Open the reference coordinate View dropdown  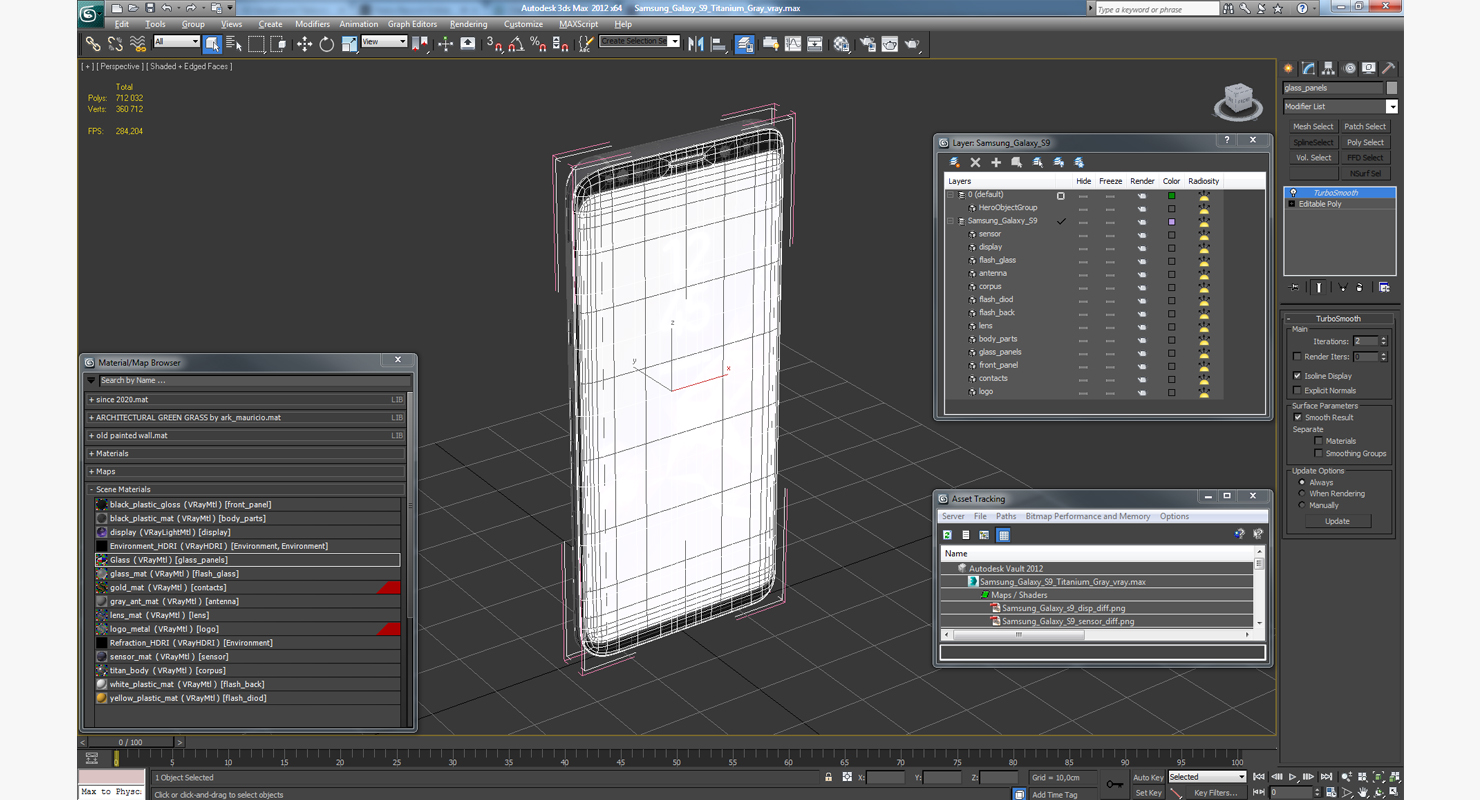click(384, 42)
